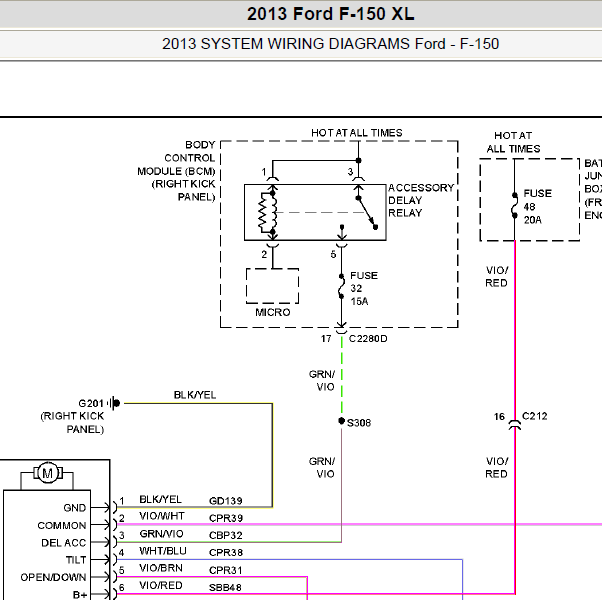This screenshot has height=600, width=602.
Task: Click the ACCESSORY DELAY RELAY label
Action: click(x=421, y=200)
